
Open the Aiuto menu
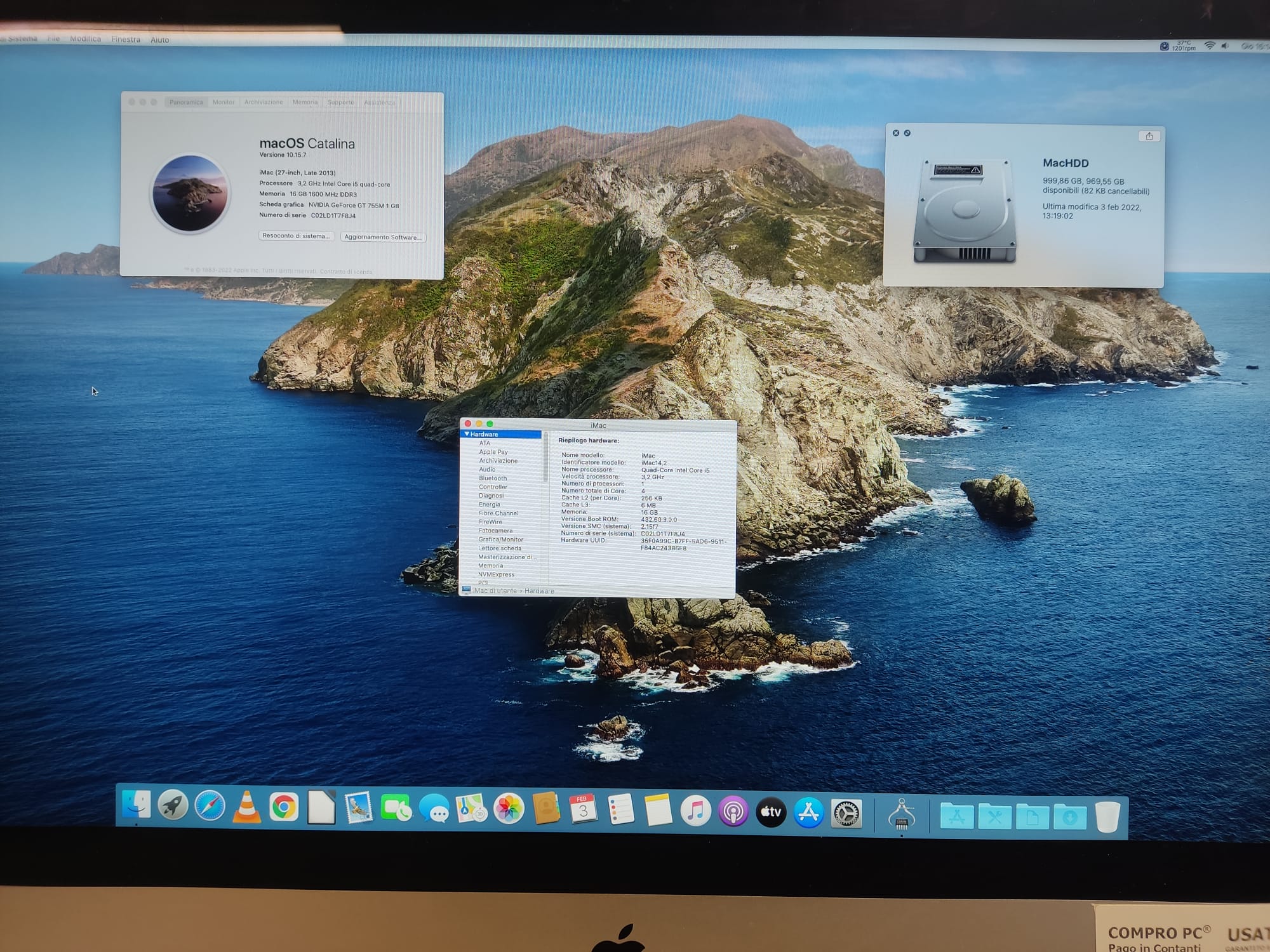pos(160,39)
